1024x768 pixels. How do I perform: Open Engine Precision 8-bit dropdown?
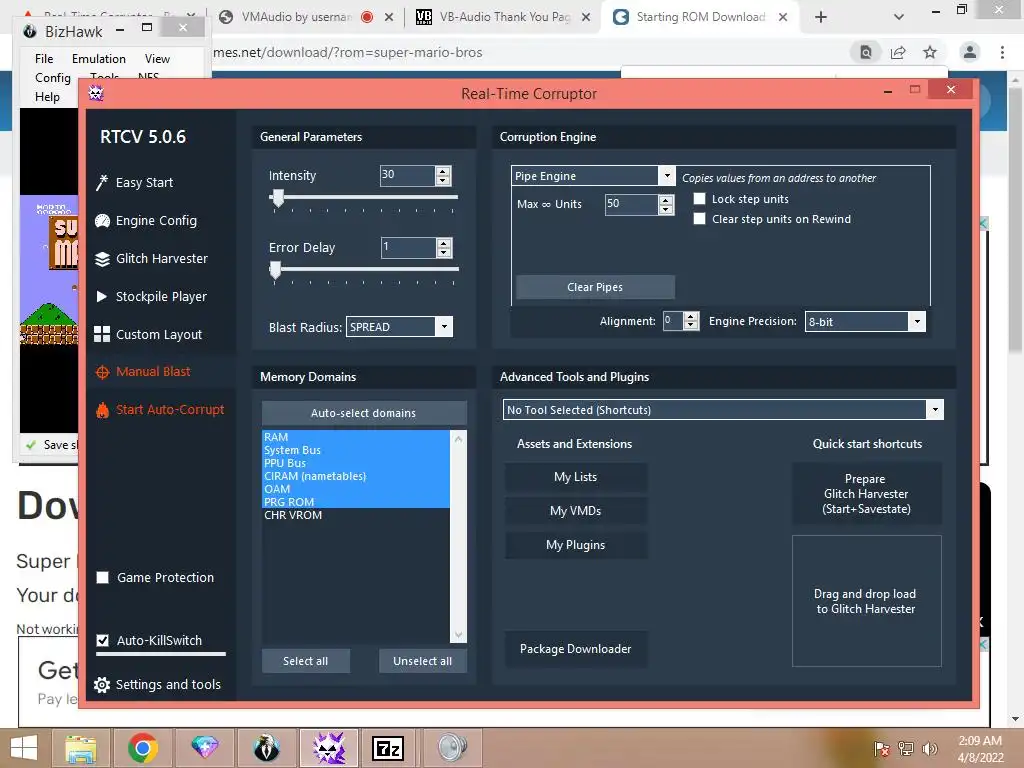[917, 321]
